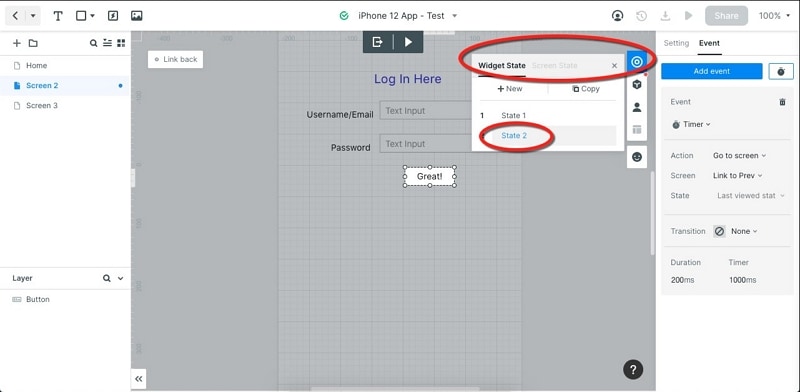The width and height of the screenshot is (800, 392).
Task: Click the Add event button
Action: (712, 71)
